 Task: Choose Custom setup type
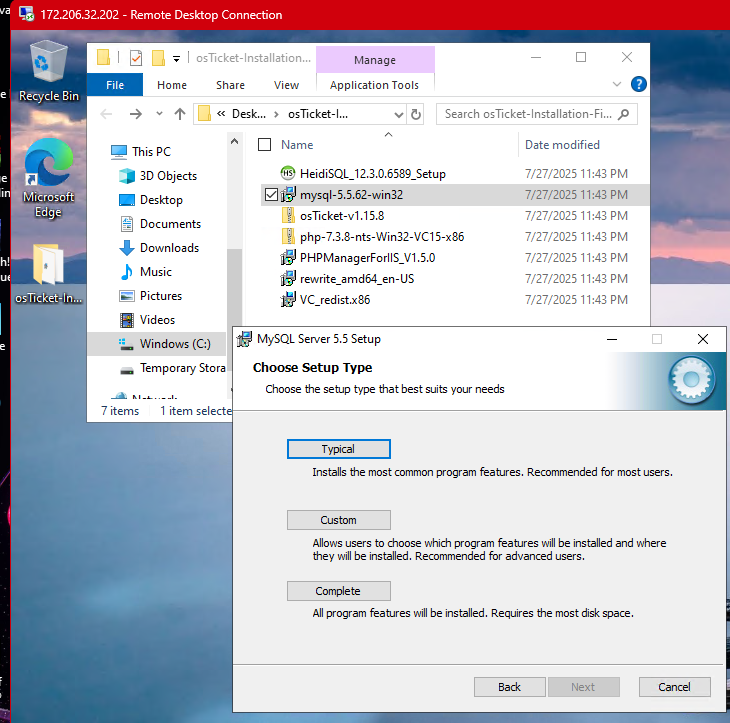(338, 520)
